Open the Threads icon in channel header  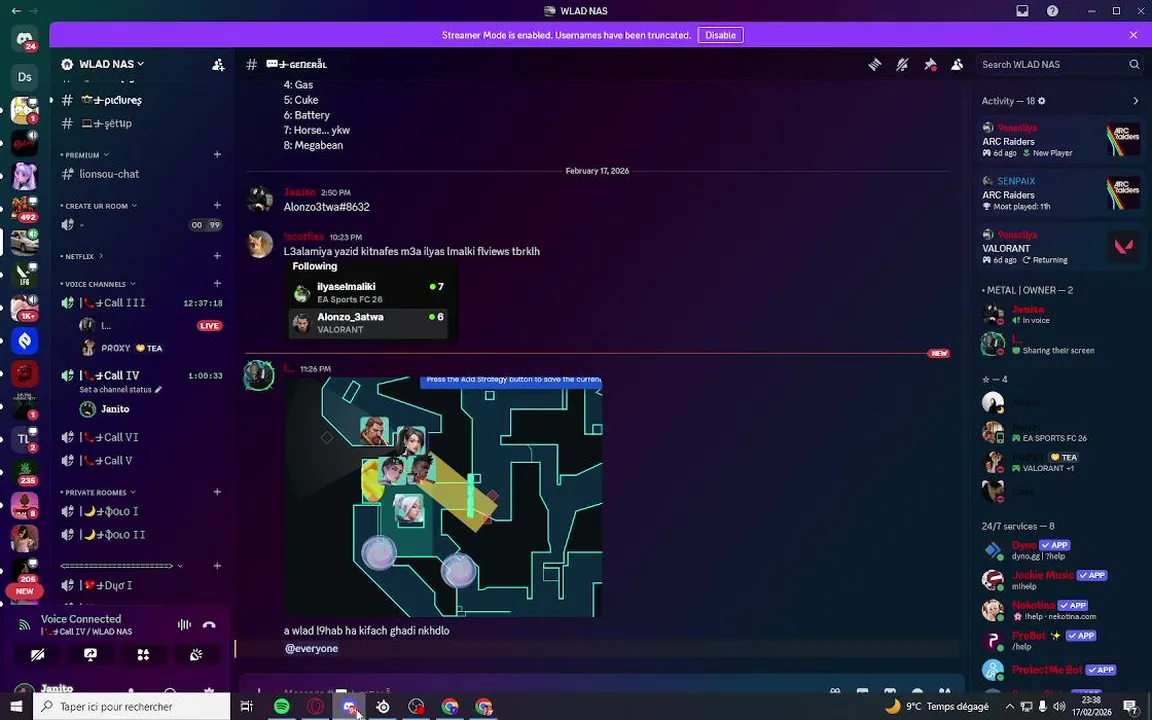pyautogui.click(x=874, y=65)
